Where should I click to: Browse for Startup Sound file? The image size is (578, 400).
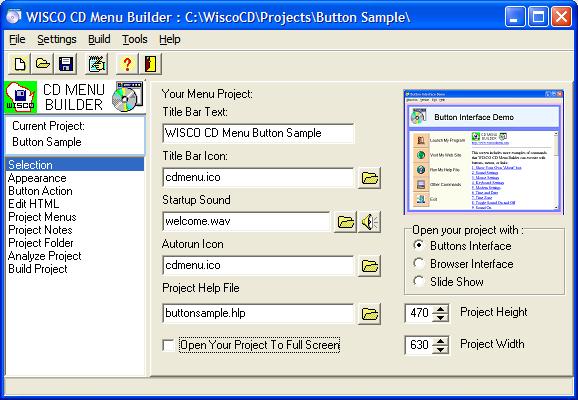coord(345,222)
